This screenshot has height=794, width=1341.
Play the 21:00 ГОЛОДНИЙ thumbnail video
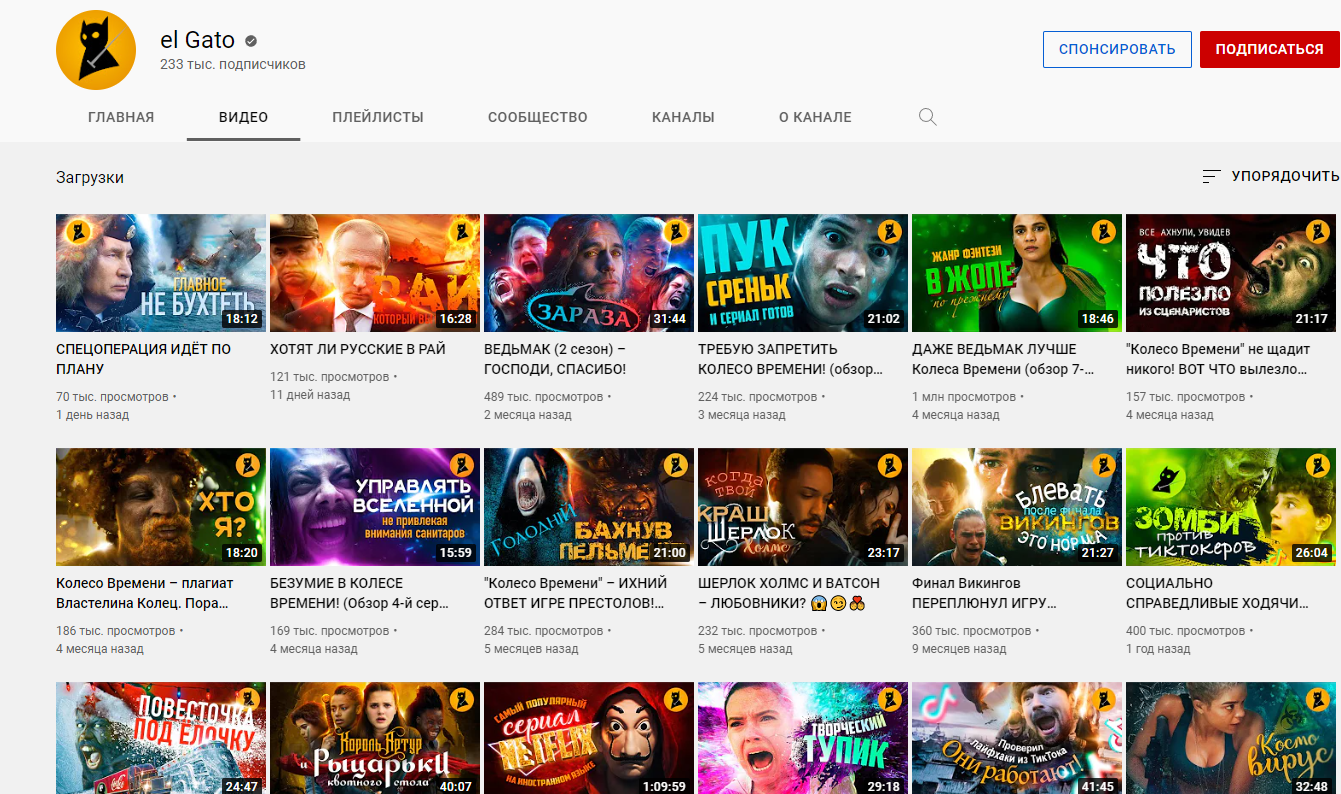click(589, 507)
